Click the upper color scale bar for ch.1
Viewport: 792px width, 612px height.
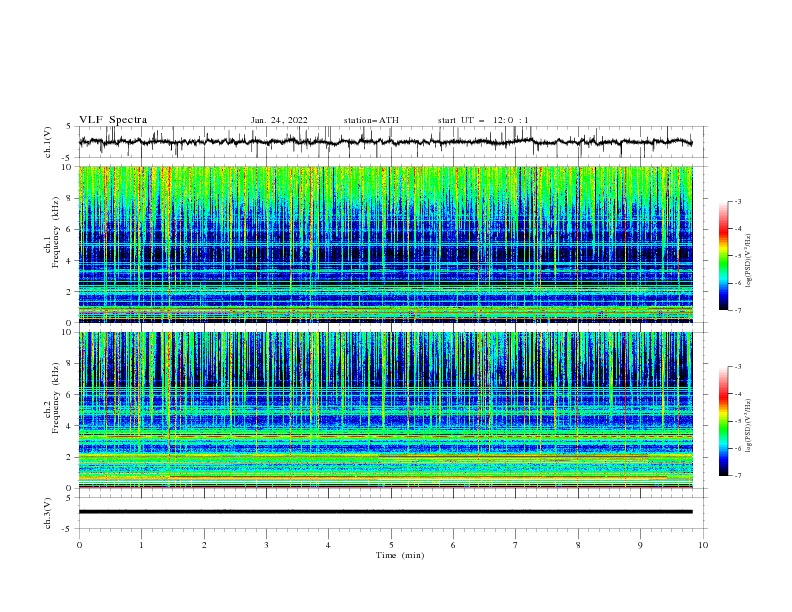tap(723, 256)
